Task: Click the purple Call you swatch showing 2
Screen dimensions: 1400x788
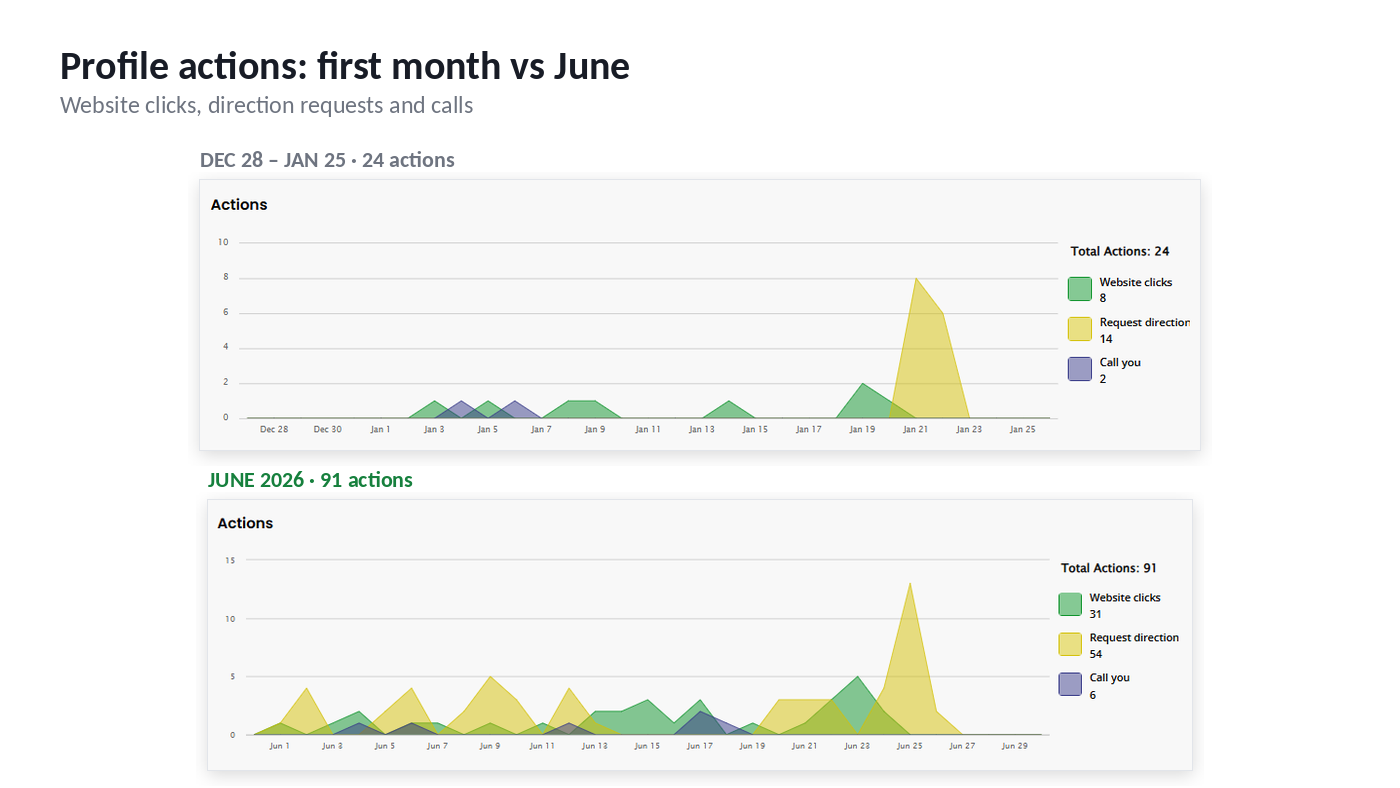Action: click(1079, 369)
